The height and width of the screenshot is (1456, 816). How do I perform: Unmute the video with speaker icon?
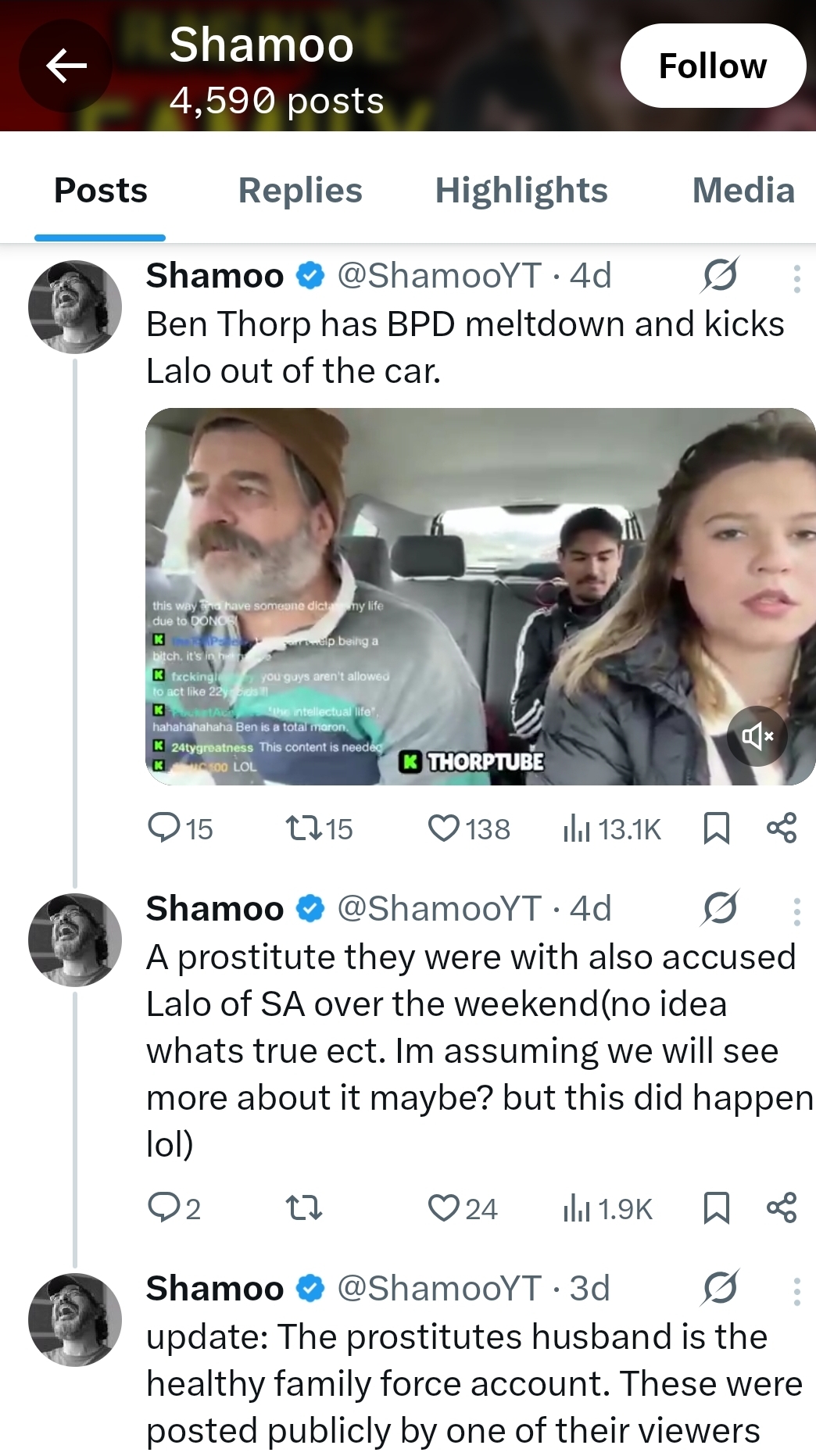(757, 735)
